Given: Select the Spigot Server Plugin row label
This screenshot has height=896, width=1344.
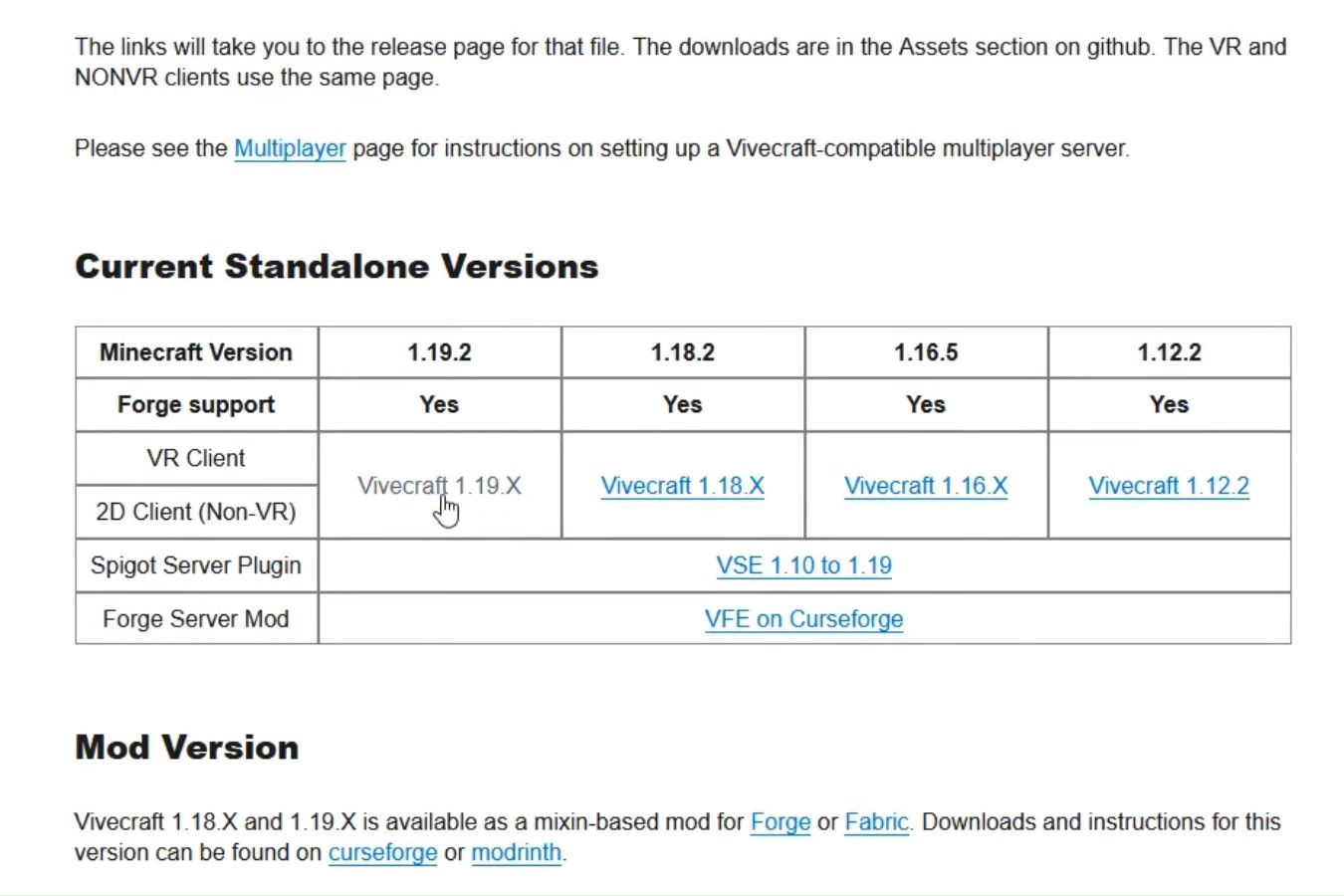Looking at the screenshot, I should tap(196, 565).
